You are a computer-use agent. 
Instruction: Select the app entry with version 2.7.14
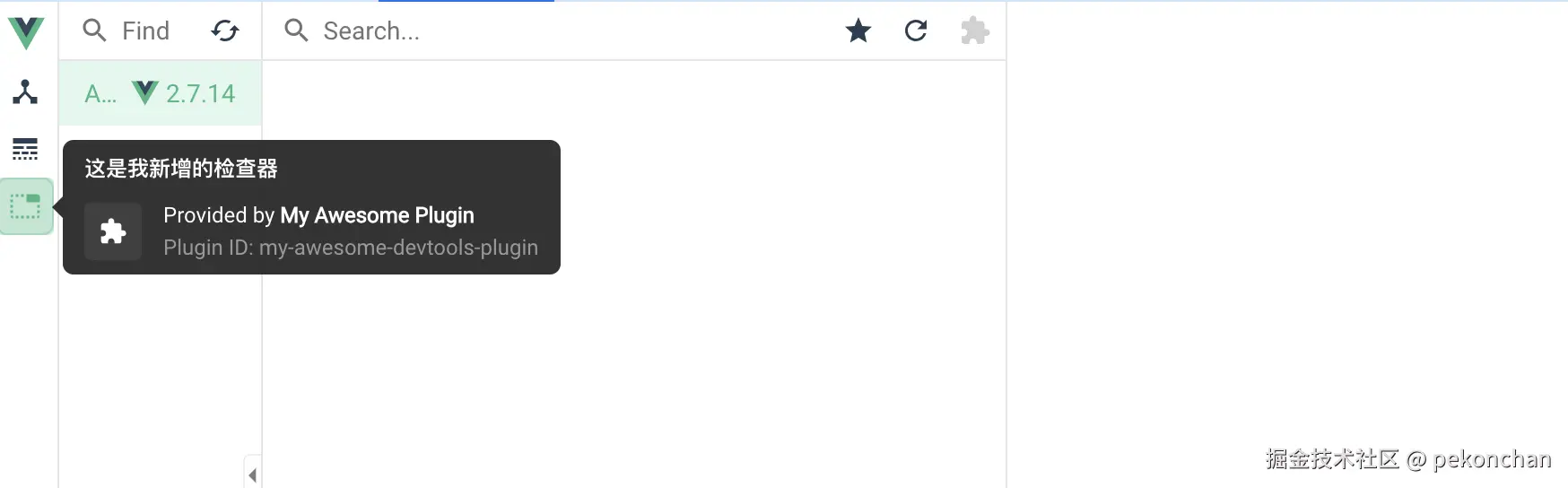161,93
